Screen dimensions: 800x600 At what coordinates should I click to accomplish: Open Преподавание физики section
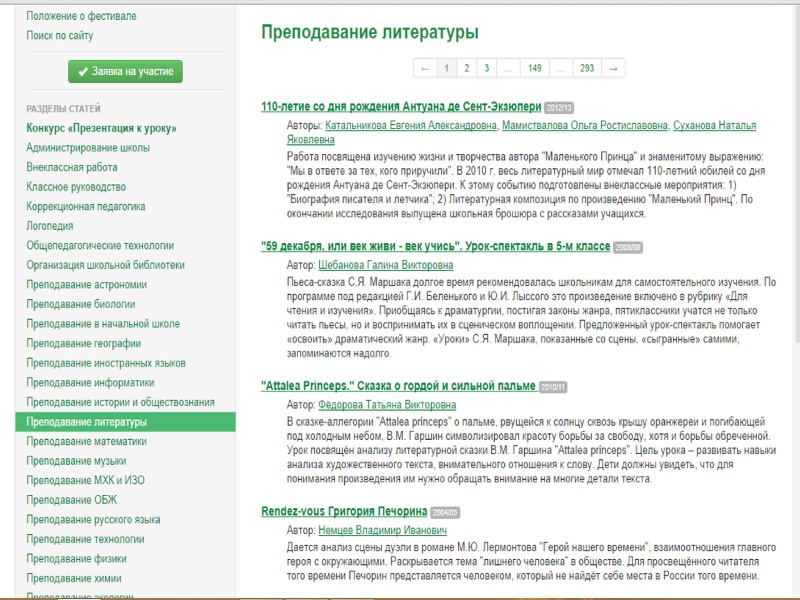(77, 559)
